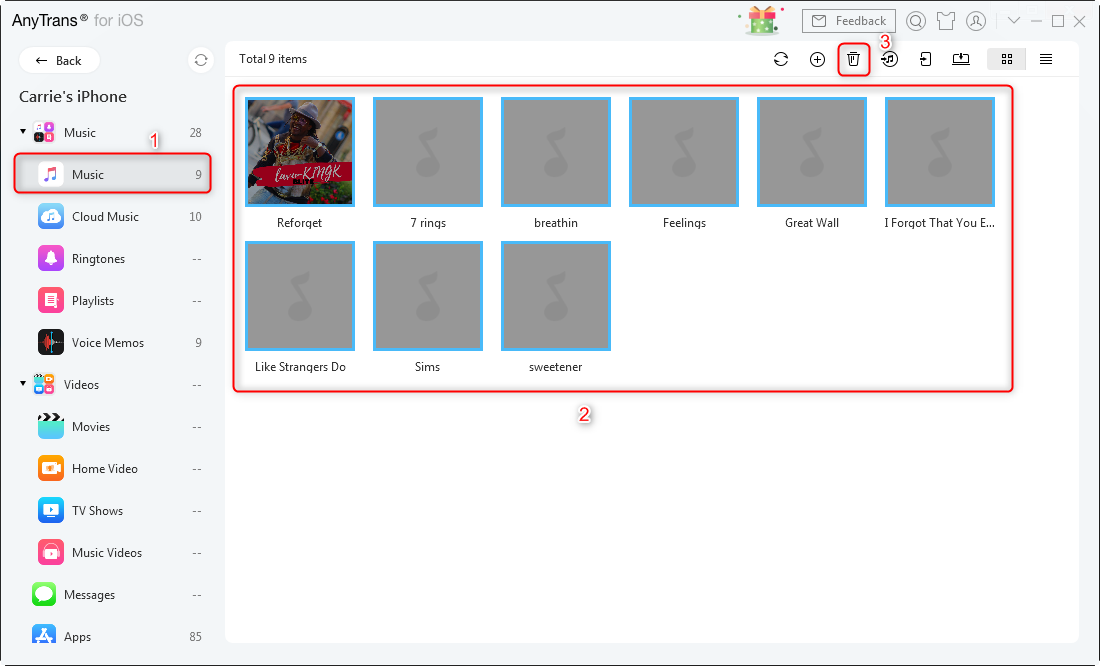Open Ringtones in sidebar
This screenshot has height=666, width=1100.
coord(112,258)
